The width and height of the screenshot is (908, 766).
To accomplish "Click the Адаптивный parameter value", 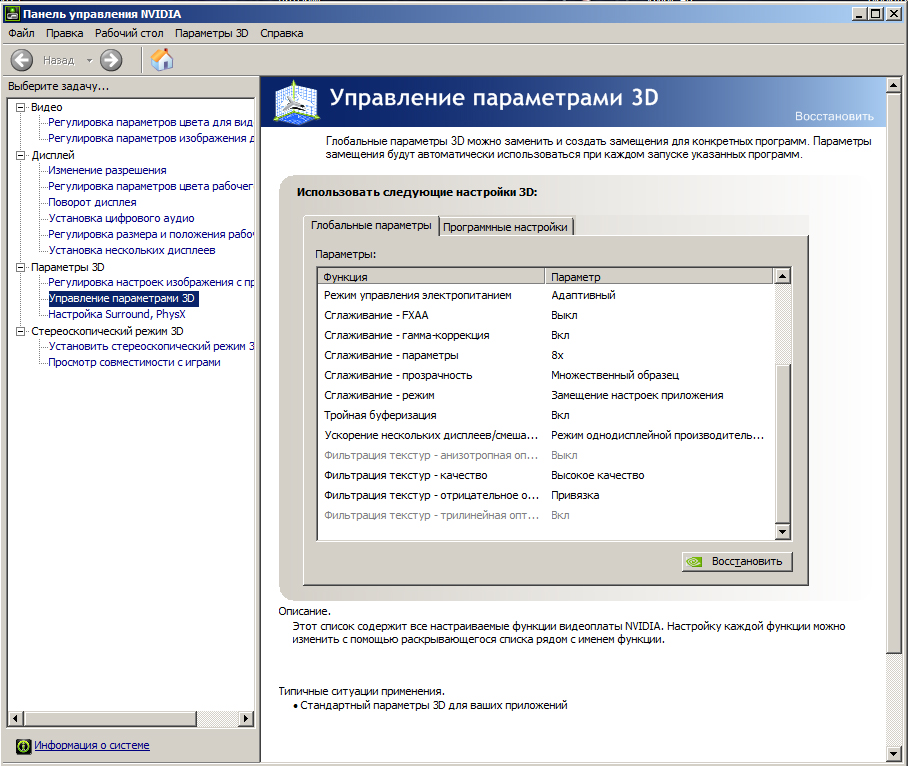I will tap(583, 295).
